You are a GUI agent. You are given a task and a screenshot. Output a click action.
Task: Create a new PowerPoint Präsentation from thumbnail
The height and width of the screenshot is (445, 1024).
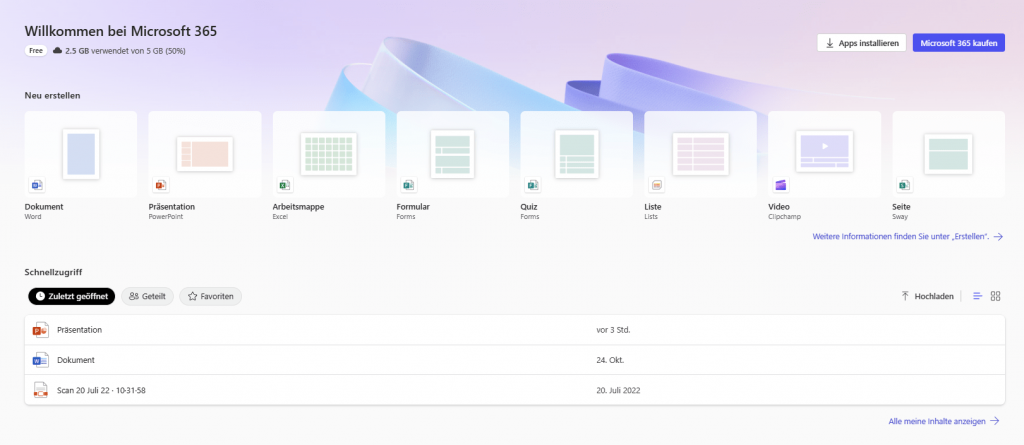point(205,154)
